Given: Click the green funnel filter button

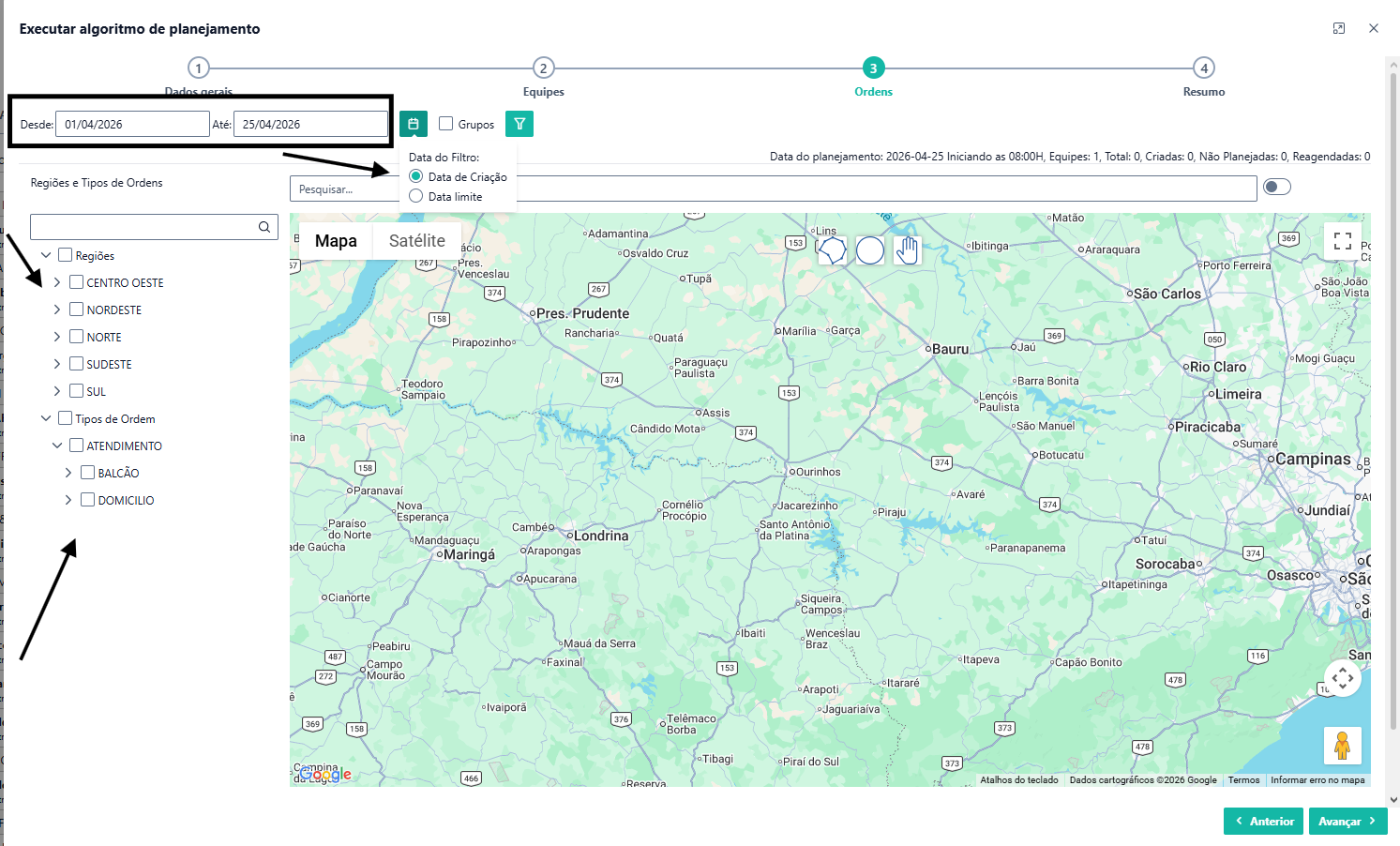Looking at the screenshot, I should [x=519, y=124].
